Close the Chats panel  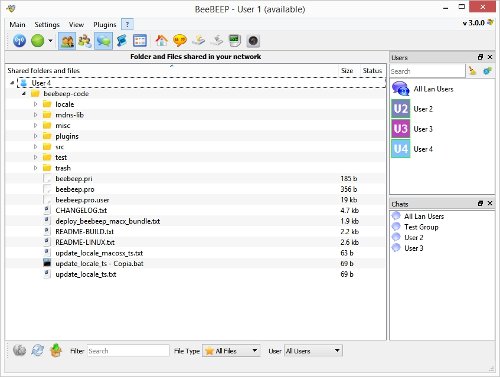(x=490, y=203)
